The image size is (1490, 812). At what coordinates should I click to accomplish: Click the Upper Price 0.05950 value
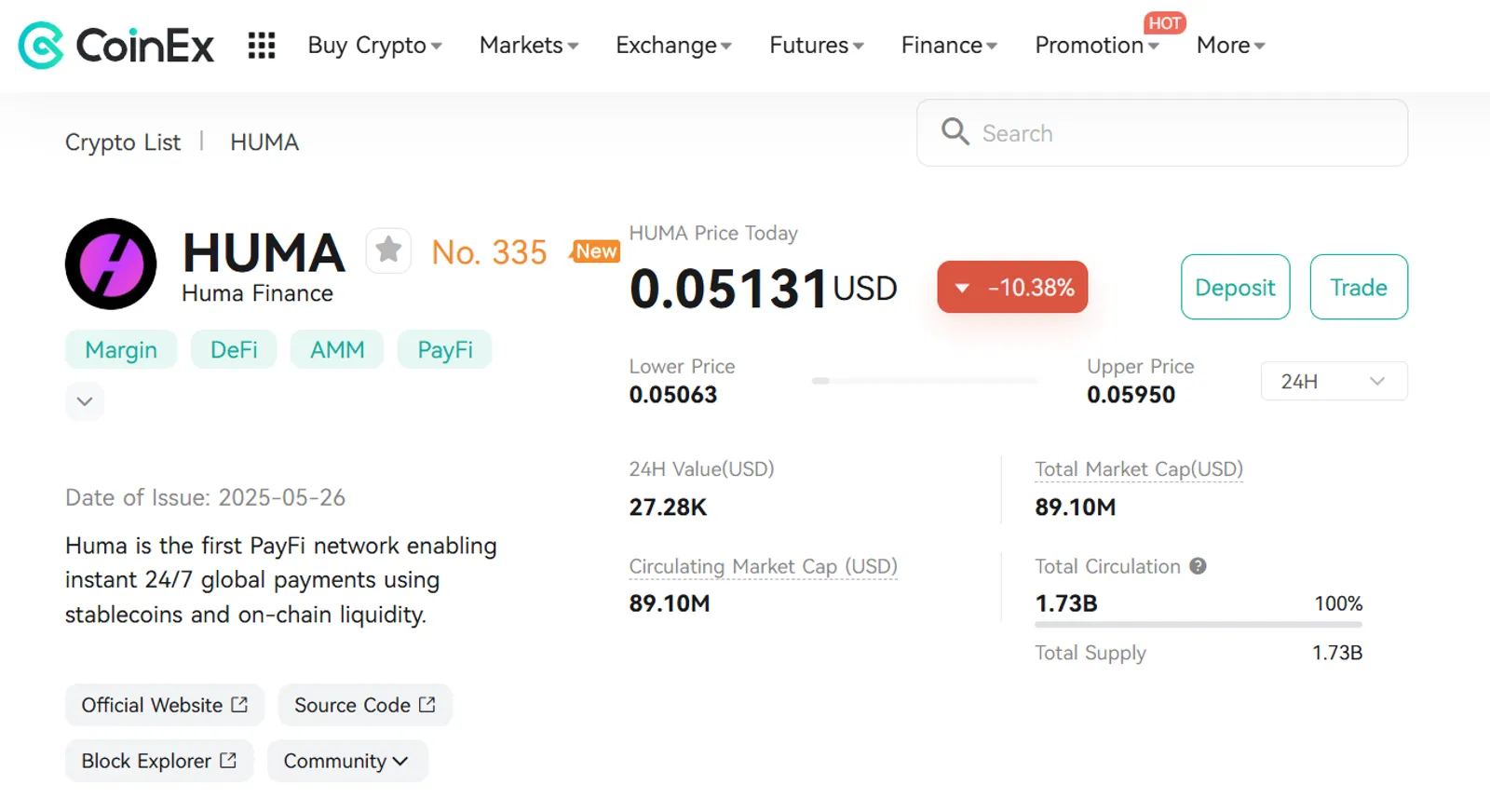[1131, 395]
